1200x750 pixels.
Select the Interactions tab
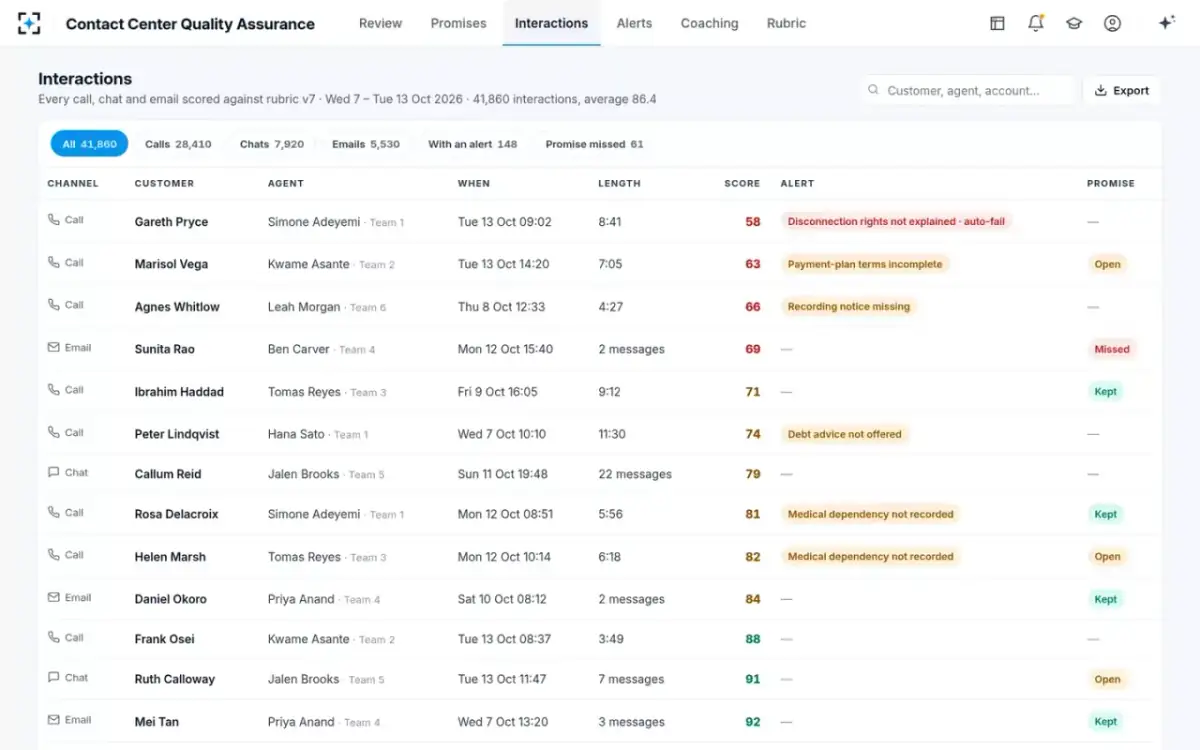click(551, 23)
